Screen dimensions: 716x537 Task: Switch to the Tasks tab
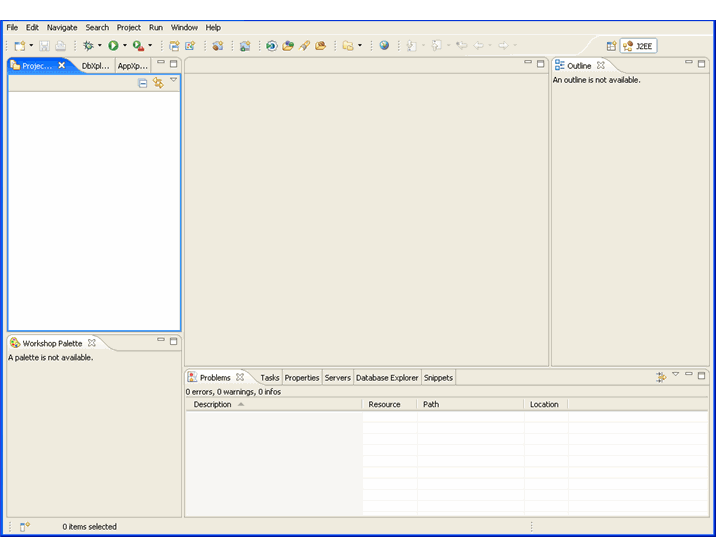coord(269,378)
